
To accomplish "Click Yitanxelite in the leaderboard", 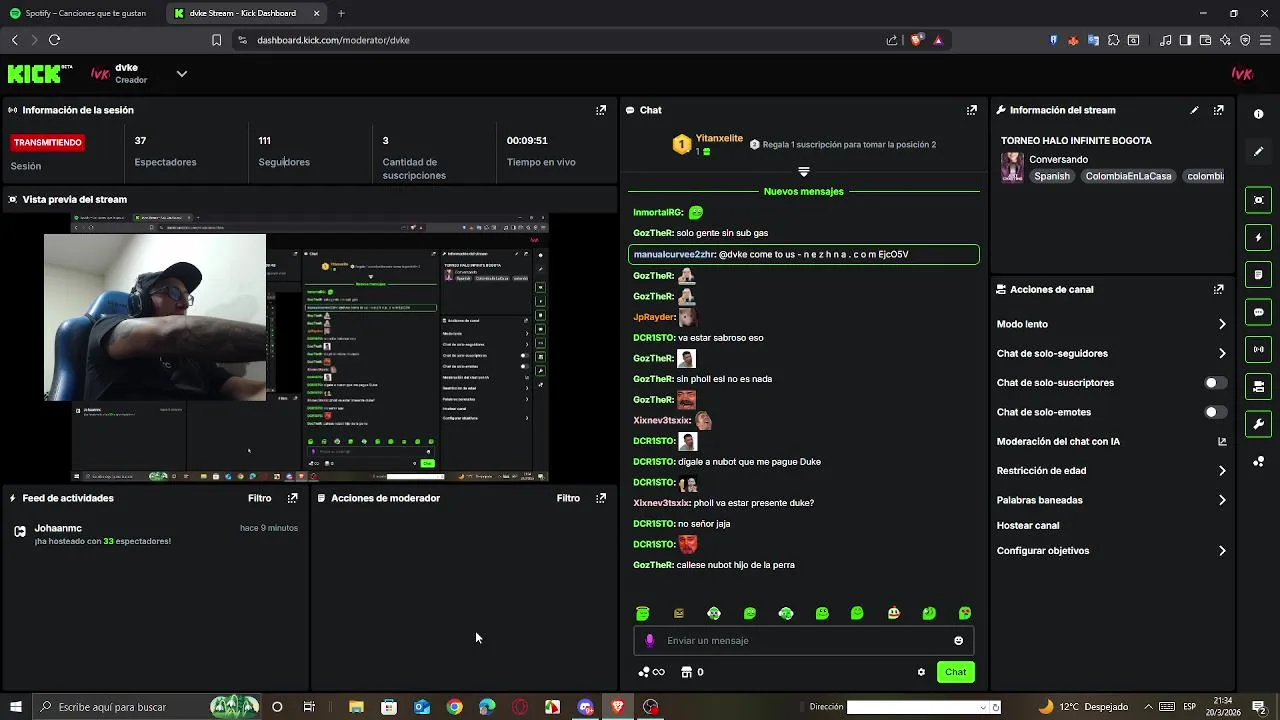I will click(x=719, y=139).
